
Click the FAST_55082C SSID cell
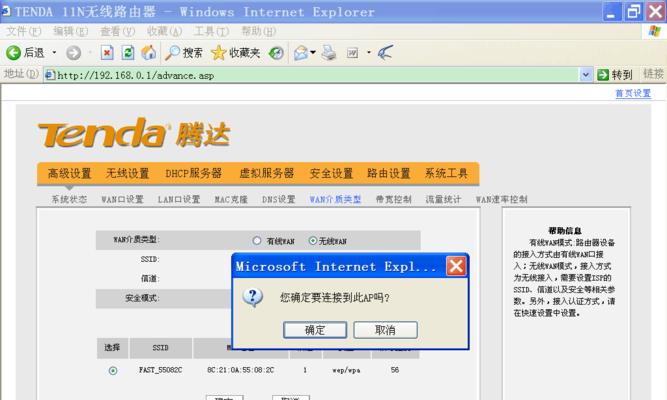pos(160,370)
